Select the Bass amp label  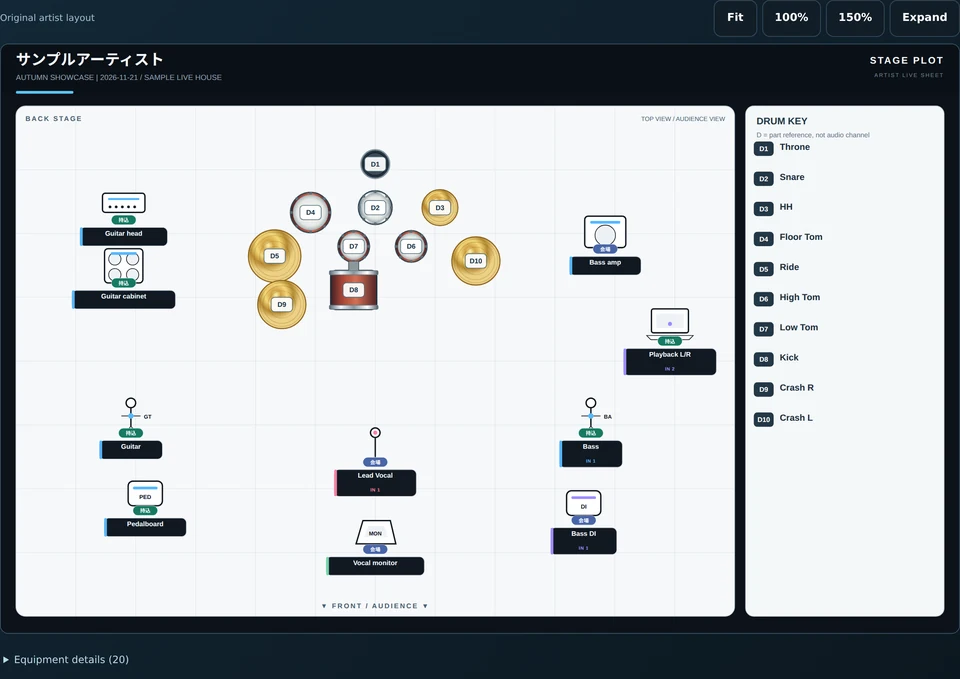tap(605, 265)
